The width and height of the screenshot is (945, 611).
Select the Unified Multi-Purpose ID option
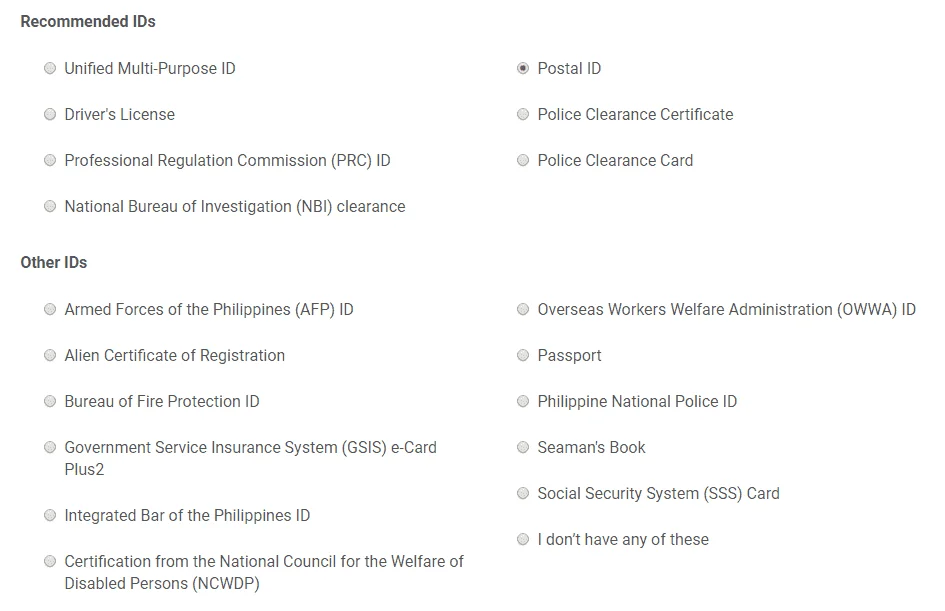tap(50, 68)
